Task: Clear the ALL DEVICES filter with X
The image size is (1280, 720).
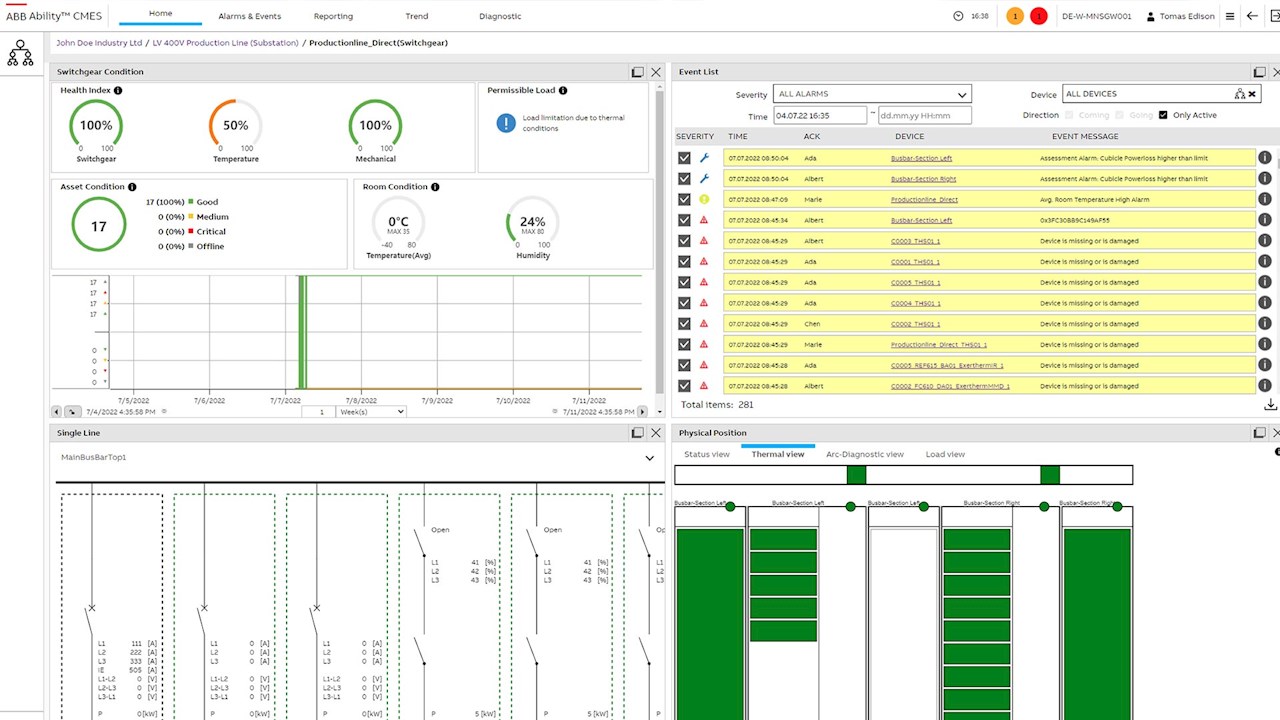Action: click(x=1252, y=94)
